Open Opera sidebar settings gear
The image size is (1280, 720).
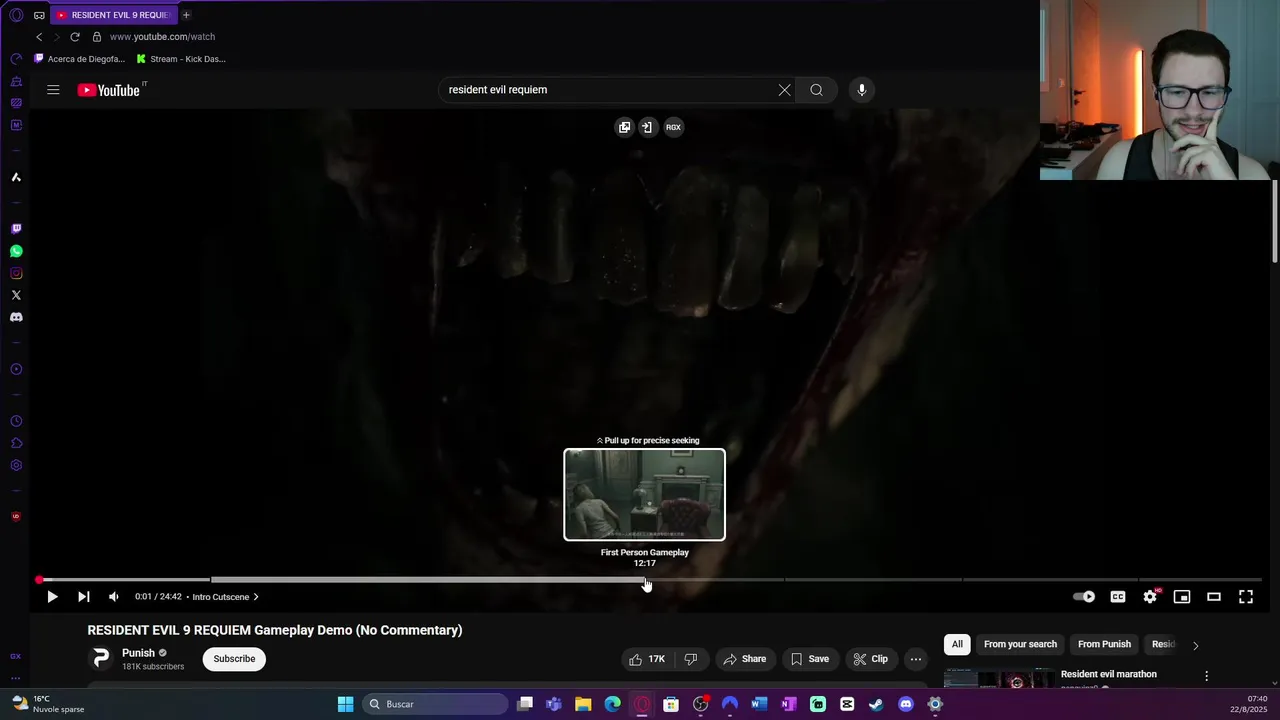click(16, 465)
